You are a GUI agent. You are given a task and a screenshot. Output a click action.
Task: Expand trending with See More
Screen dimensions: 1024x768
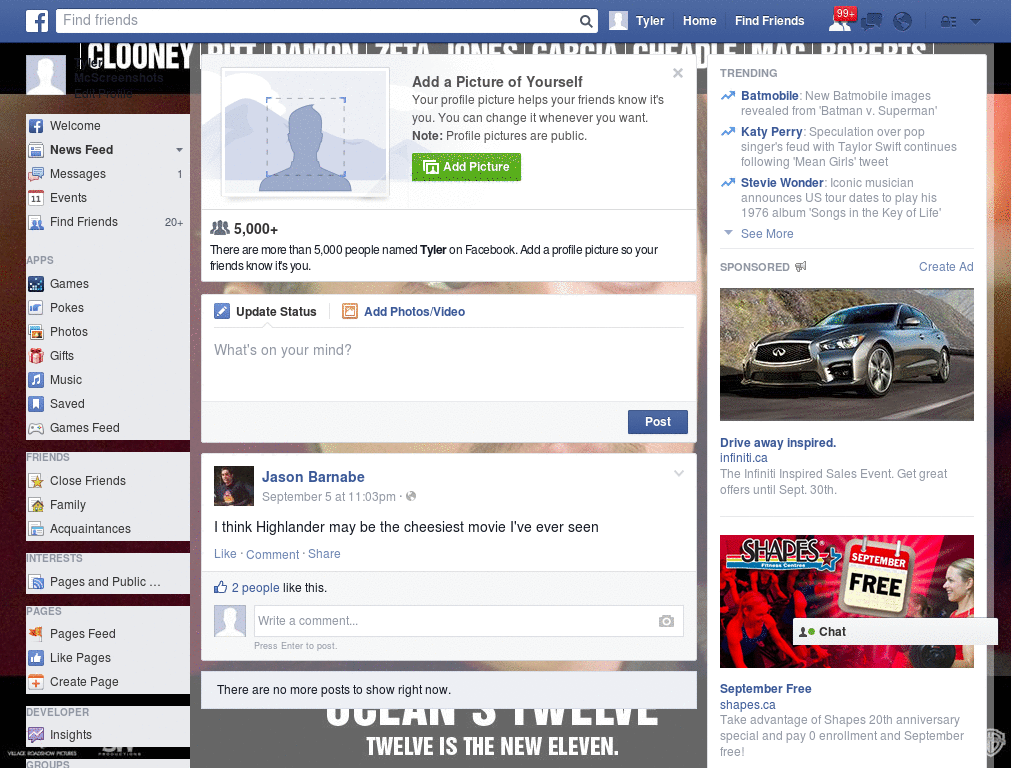(767, 234)
